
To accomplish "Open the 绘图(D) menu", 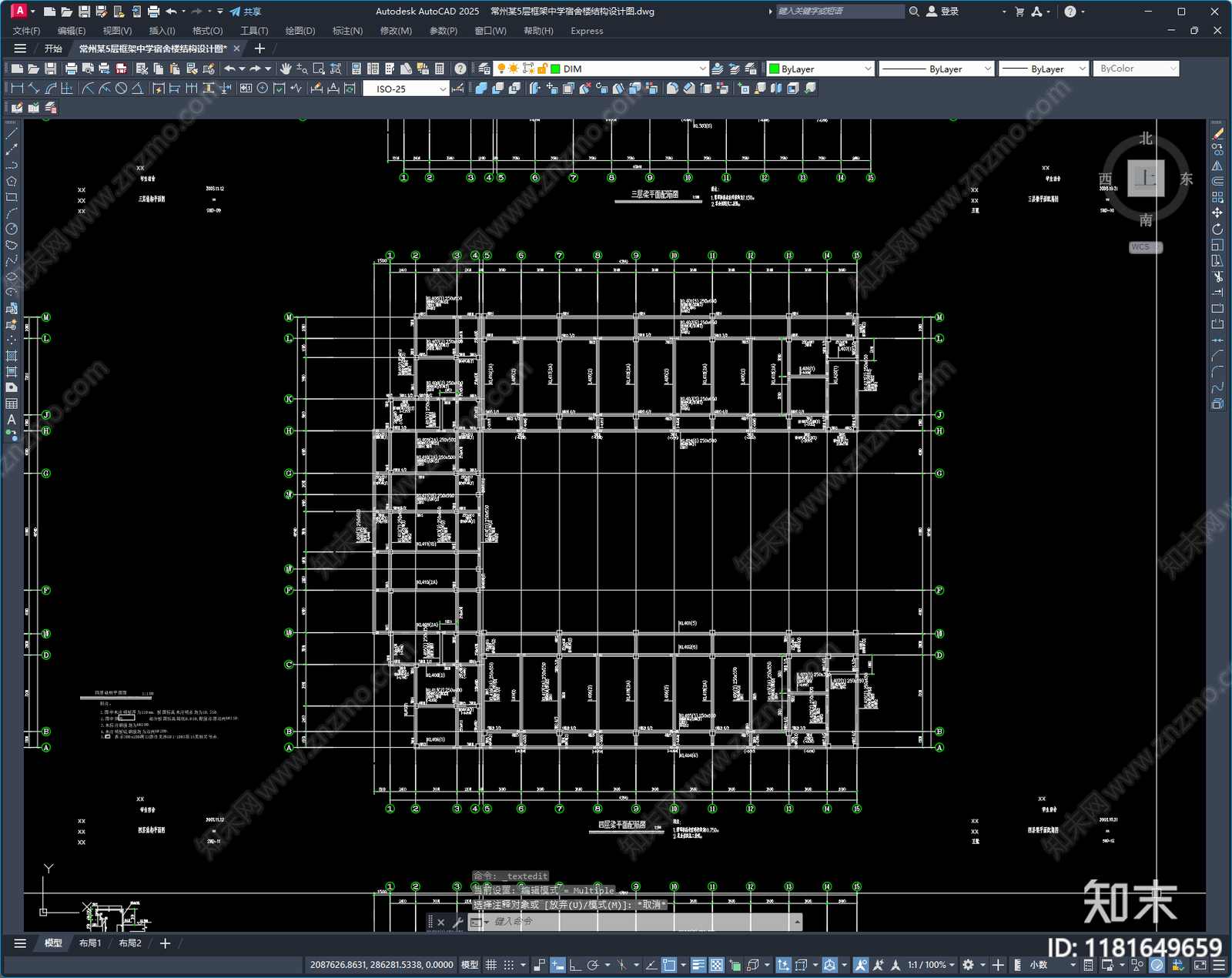I will tap(300, 31).
